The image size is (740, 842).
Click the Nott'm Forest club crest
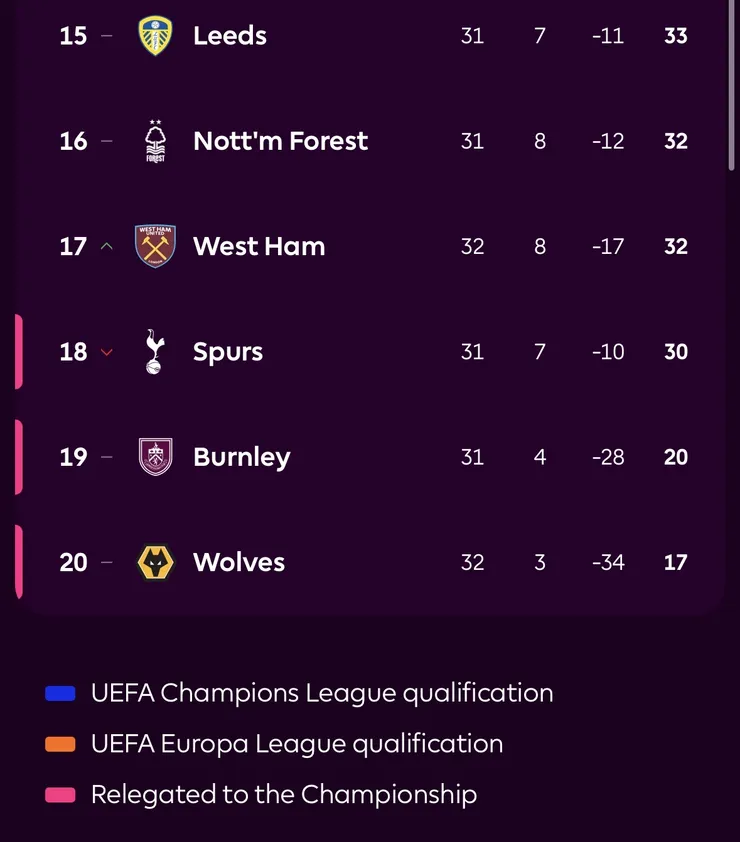coord(155,141)
